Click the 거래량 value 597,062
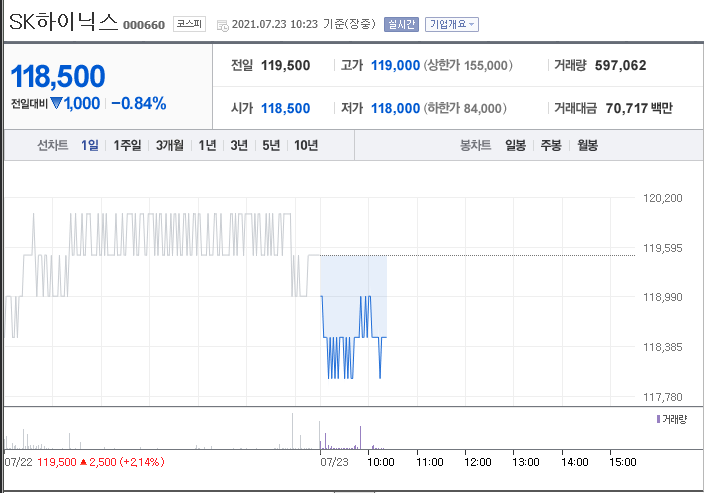The image size is (704, 493). [x=620, y=66]
